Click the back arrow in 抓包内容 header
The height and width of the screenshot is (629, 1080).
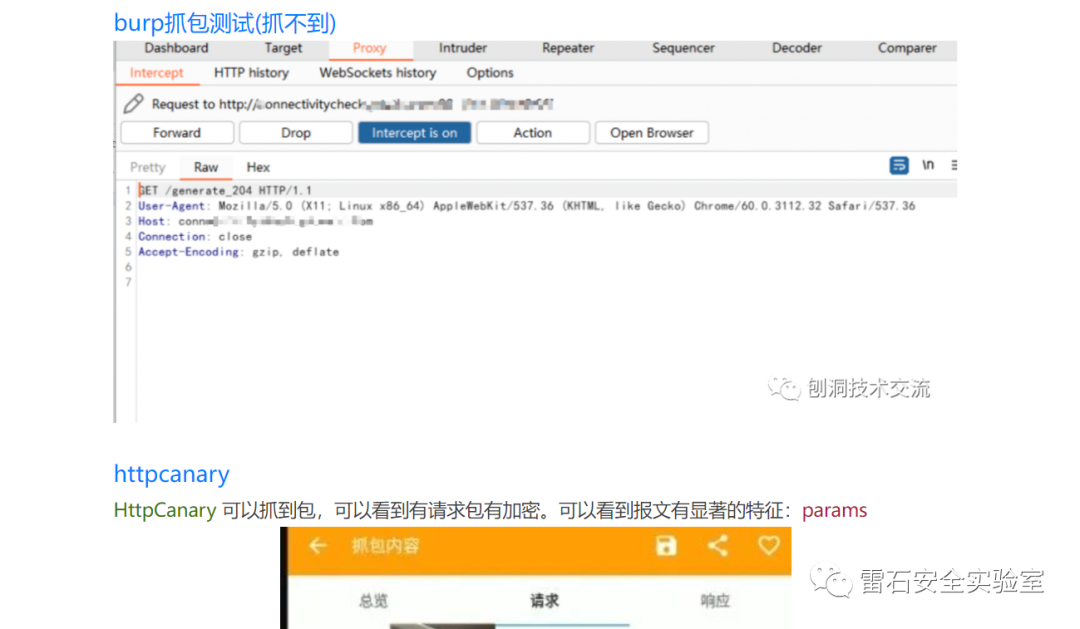[318, 546]
